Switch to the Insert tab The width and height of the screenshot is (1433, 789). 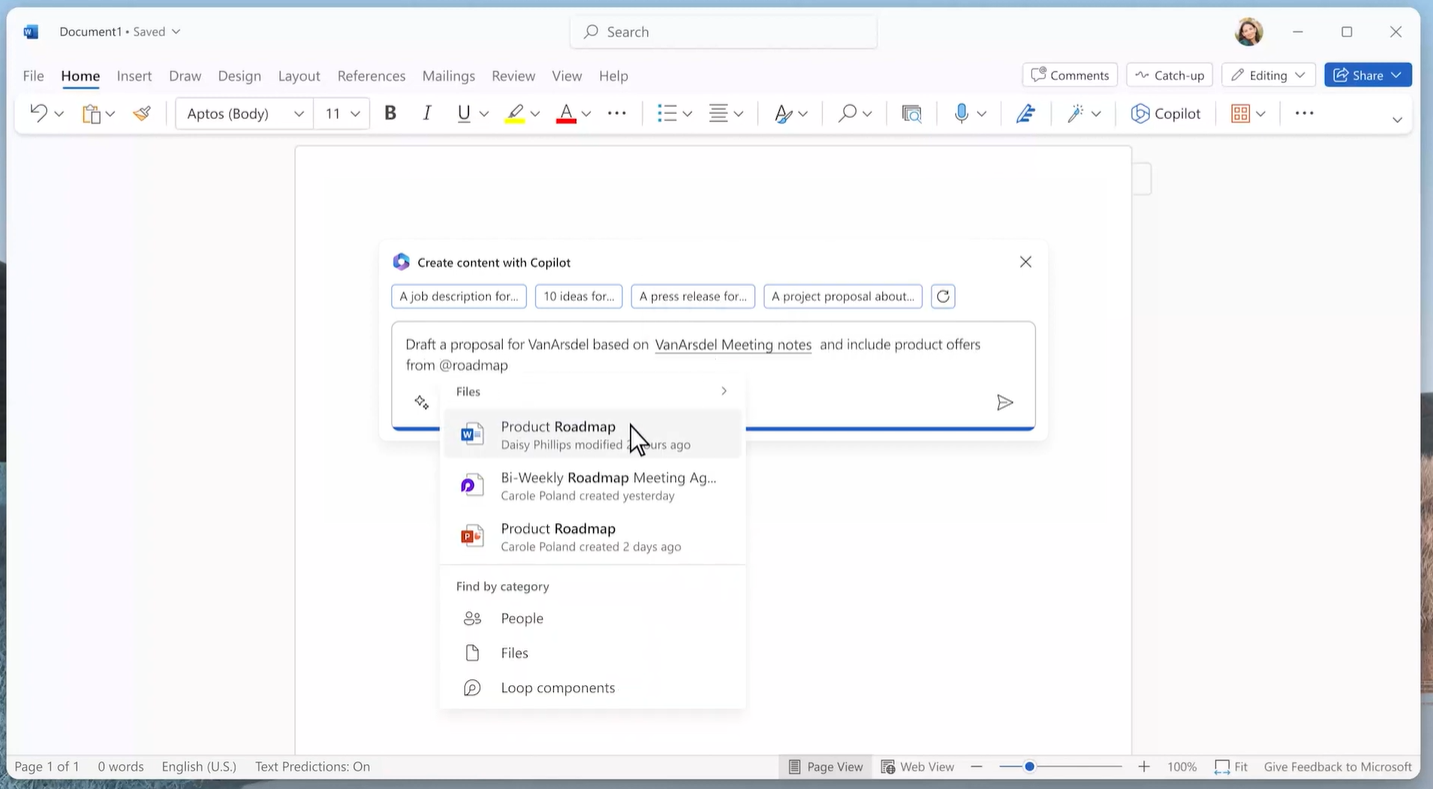tap(134, 76)
